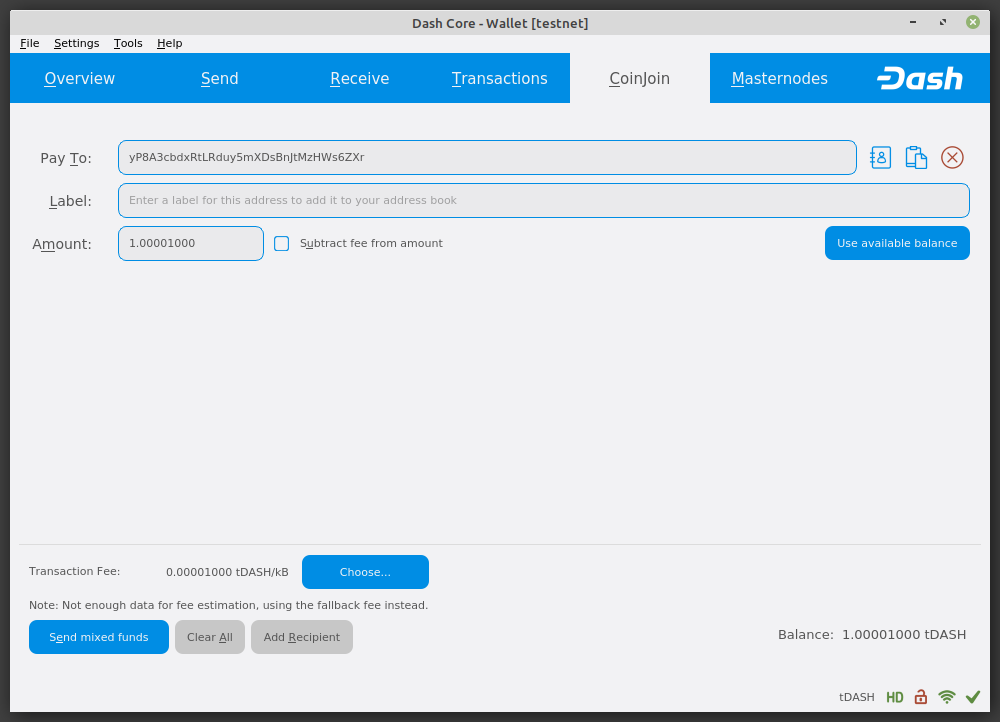
Task: Go to the Masternodes tab
Action: [779, 79]
